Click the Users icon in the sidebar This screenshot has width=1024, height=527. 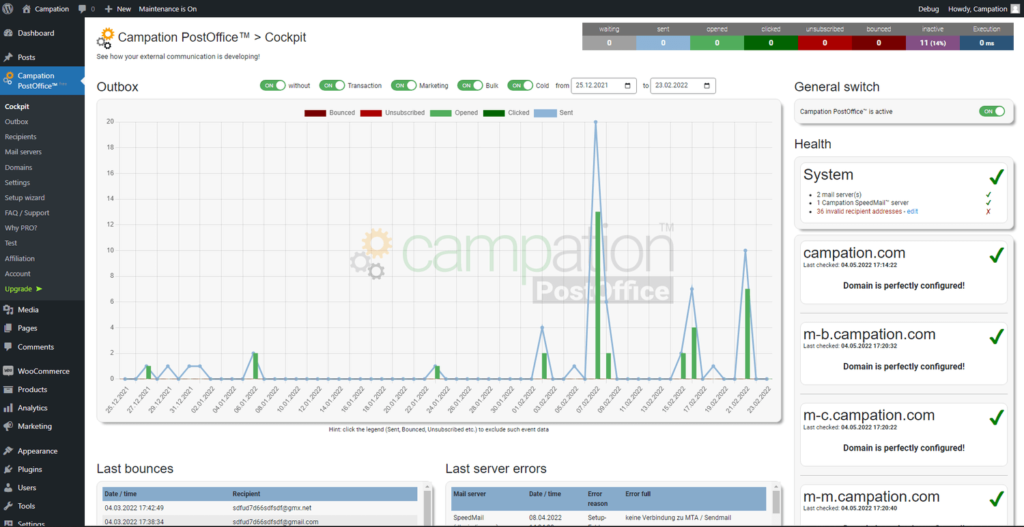(8, 488)
